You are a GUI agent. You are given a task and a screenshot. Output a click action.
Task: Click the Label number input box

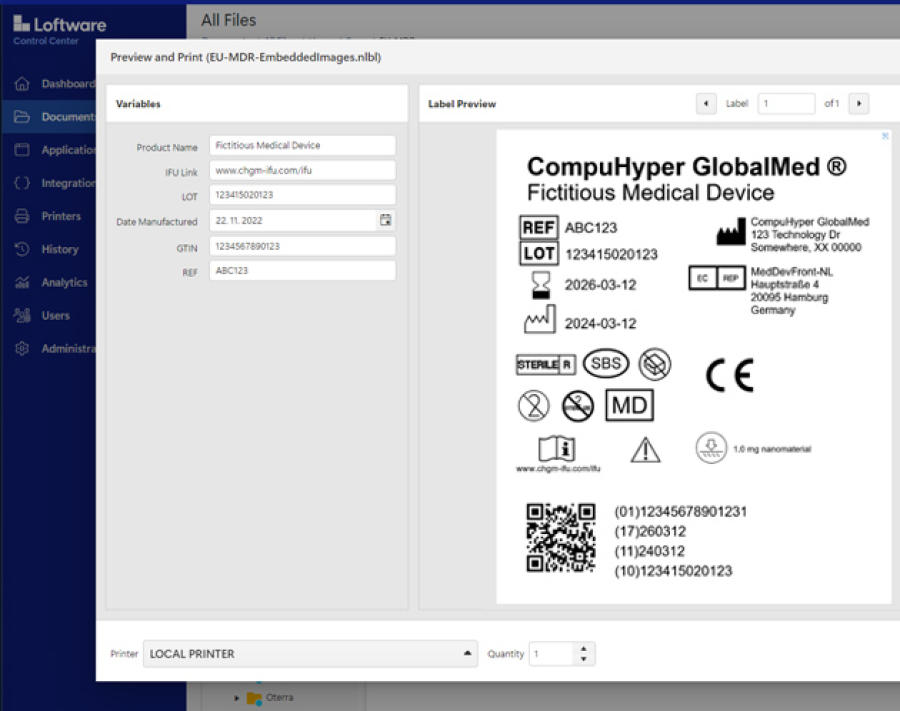click(x=786, y=103)
